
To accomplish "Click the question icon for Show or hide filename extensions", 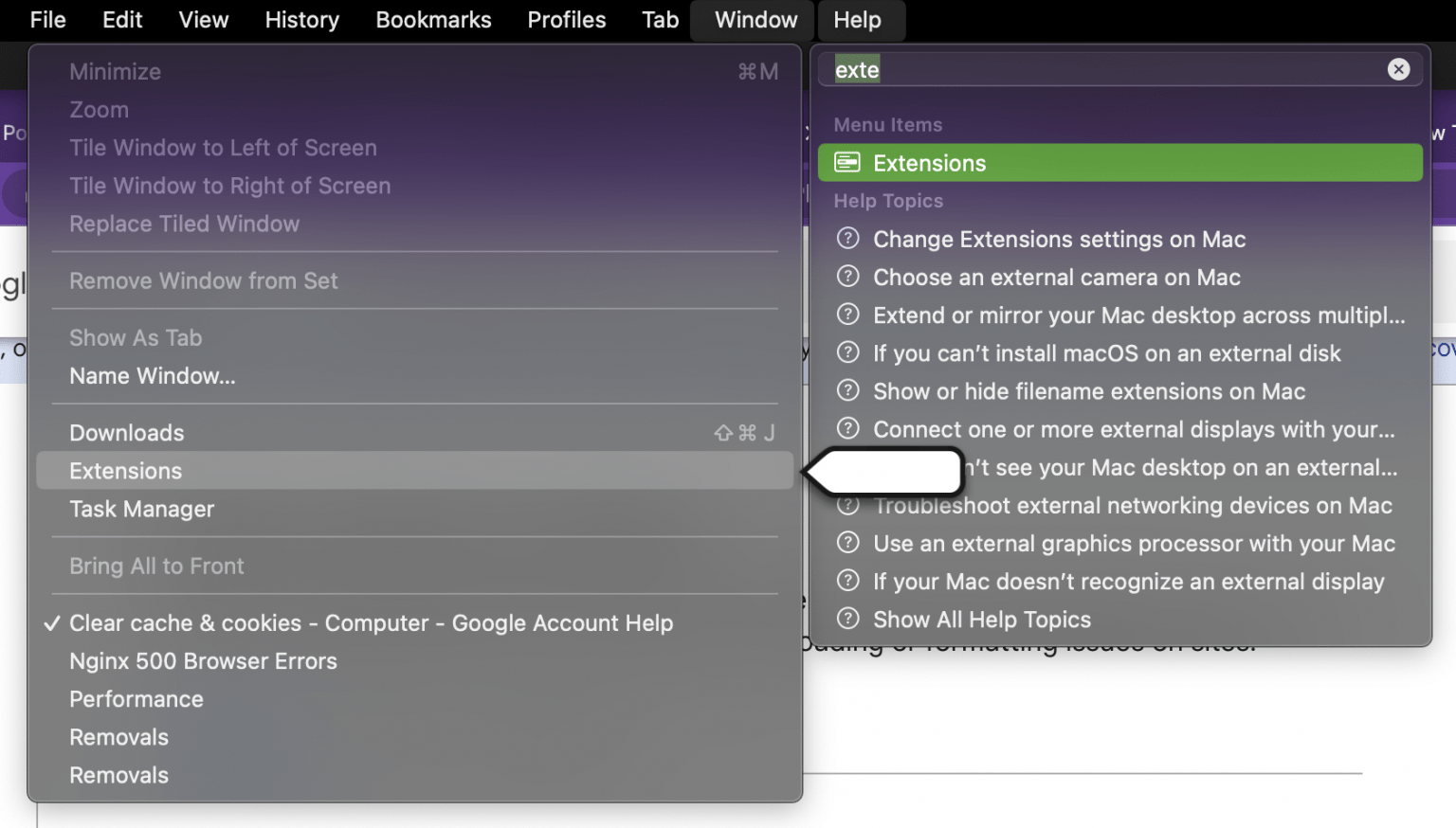I will (x=846, y=391).
